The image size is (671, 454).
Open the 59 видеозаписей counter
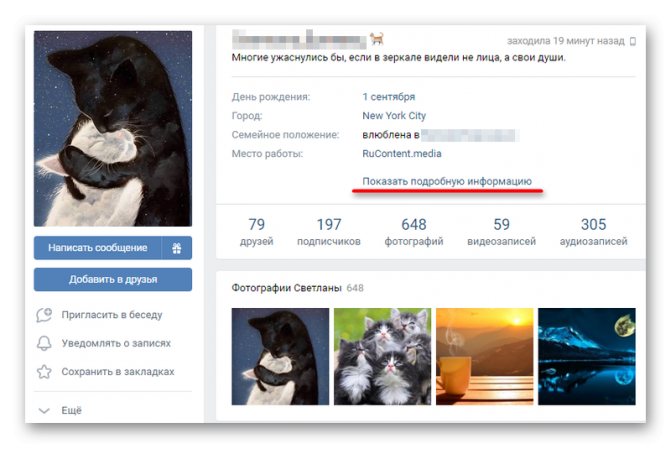pyautogui.click(x=502, y=231)
